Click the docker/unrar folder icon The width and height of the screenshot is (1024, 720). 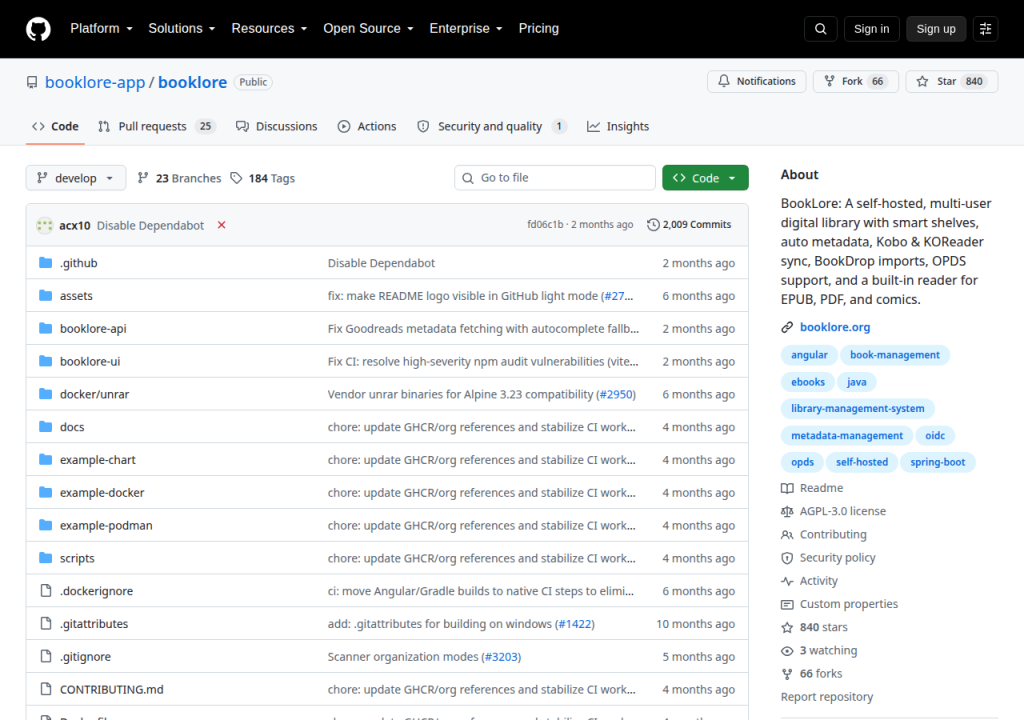[x=46, y=394]
